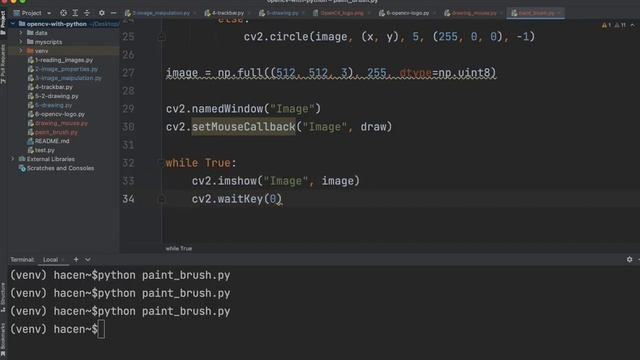Open terminal panel settings gear
Image resolution: width=640 pixels, height=360 pixels.
tap(629, 259)
